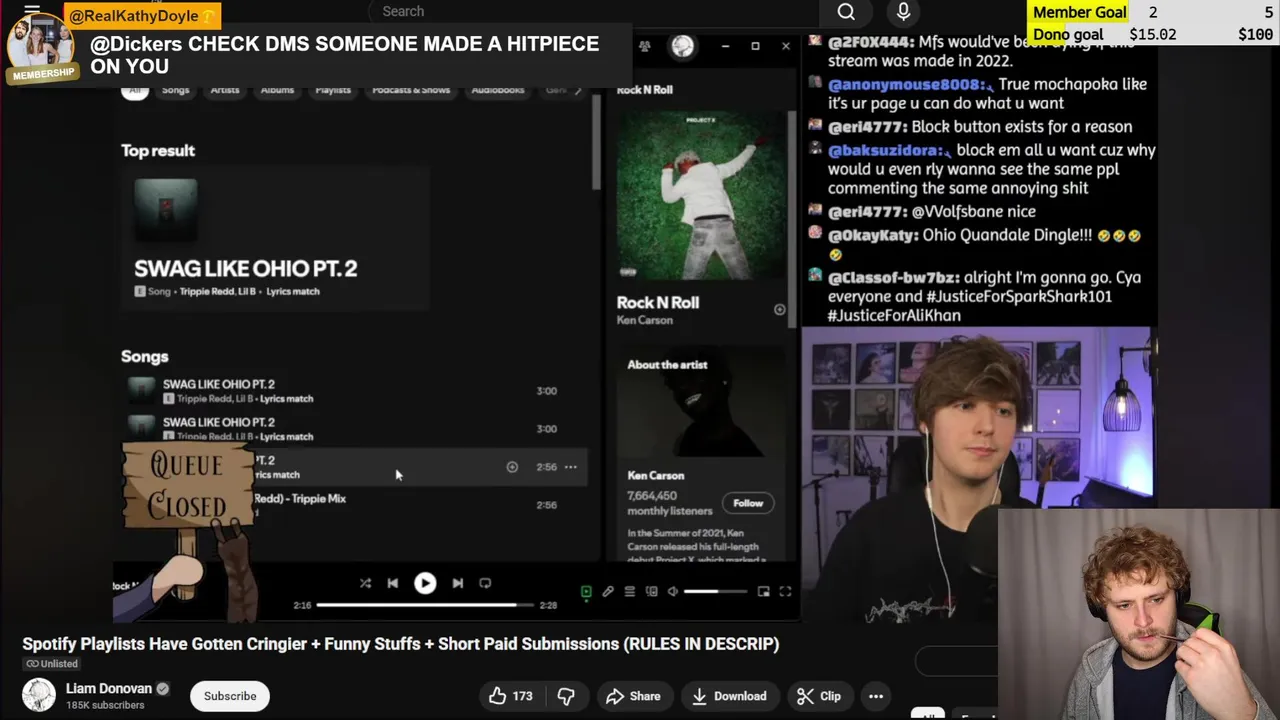The width and height of the screenshot is (1280, 720).
Task: Open more options for the hovered song
Action: tap(571, 467)
